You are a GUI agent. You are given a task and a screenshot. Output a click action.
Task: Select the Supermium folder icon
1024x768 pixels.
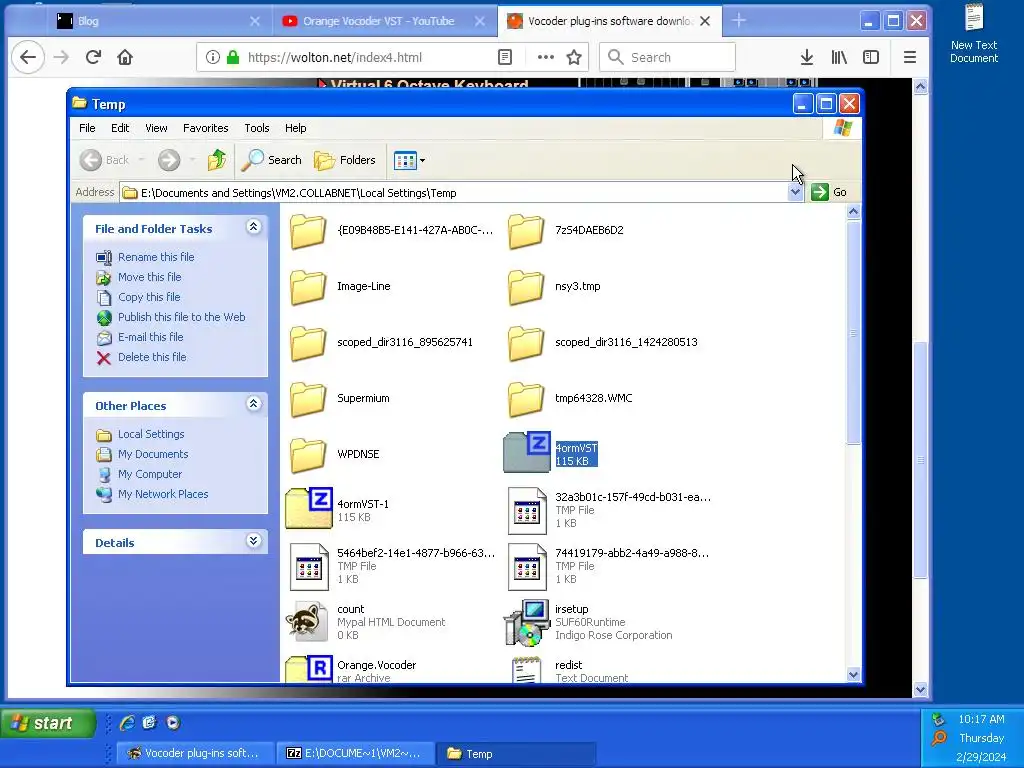pyautogui.click(x=308, y=399)
